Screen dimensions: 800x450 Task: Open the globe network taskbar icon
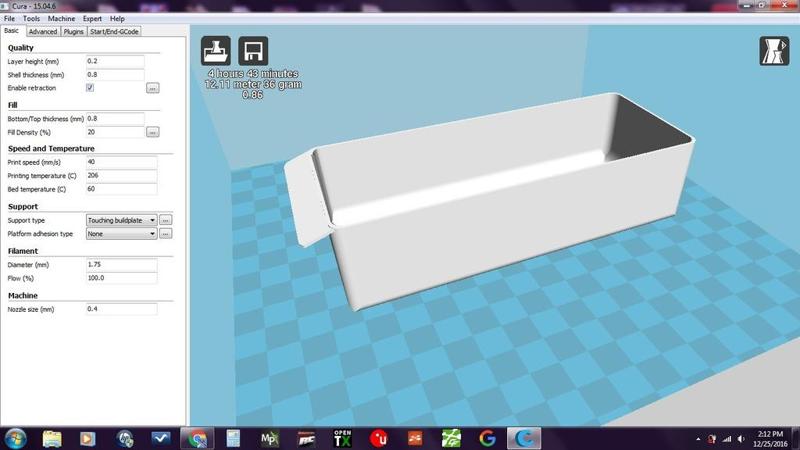pyautogui.click(x=124, y=438)
